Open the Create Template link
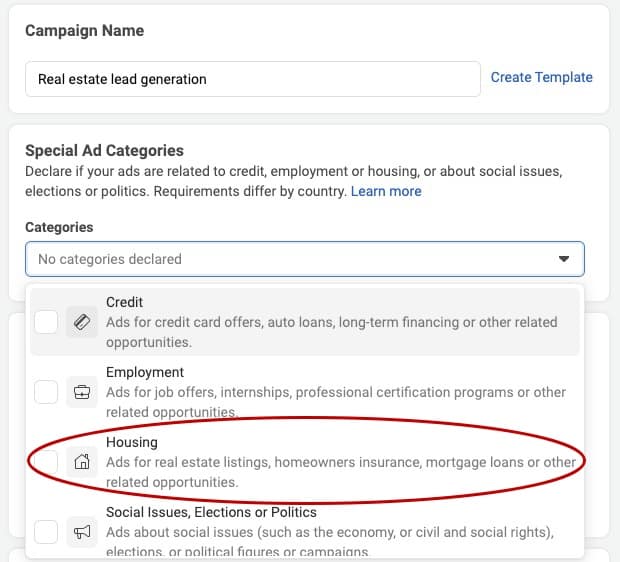Viewport: 620px width, 562px height. 541,77
